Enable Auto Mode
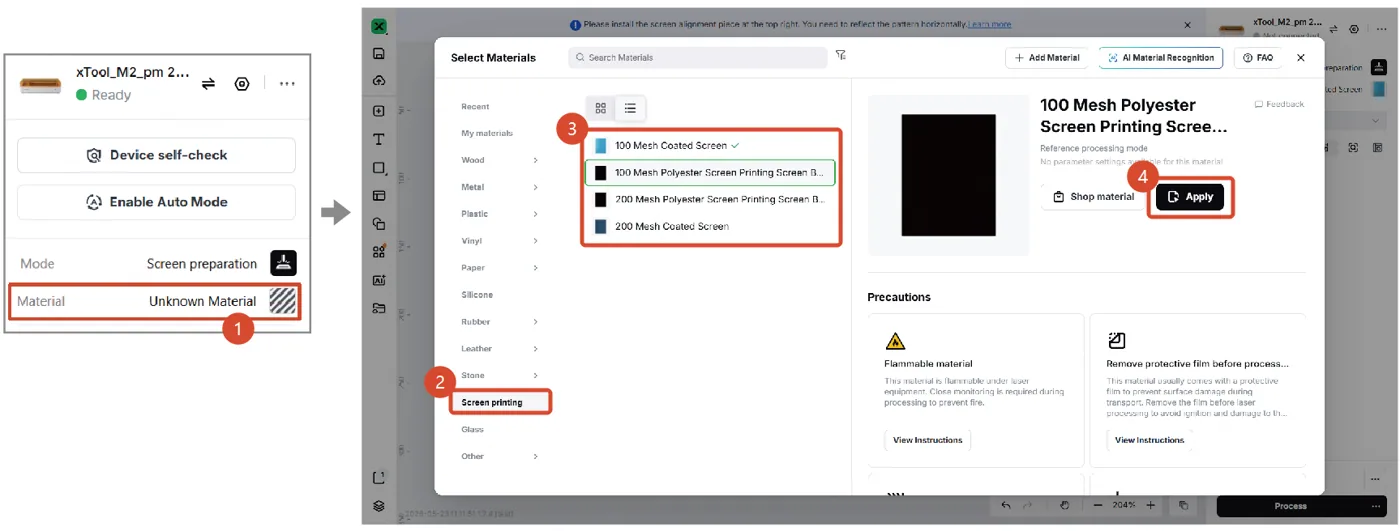This screenshot has height=531, width=1400. click(x=157, y=202)
